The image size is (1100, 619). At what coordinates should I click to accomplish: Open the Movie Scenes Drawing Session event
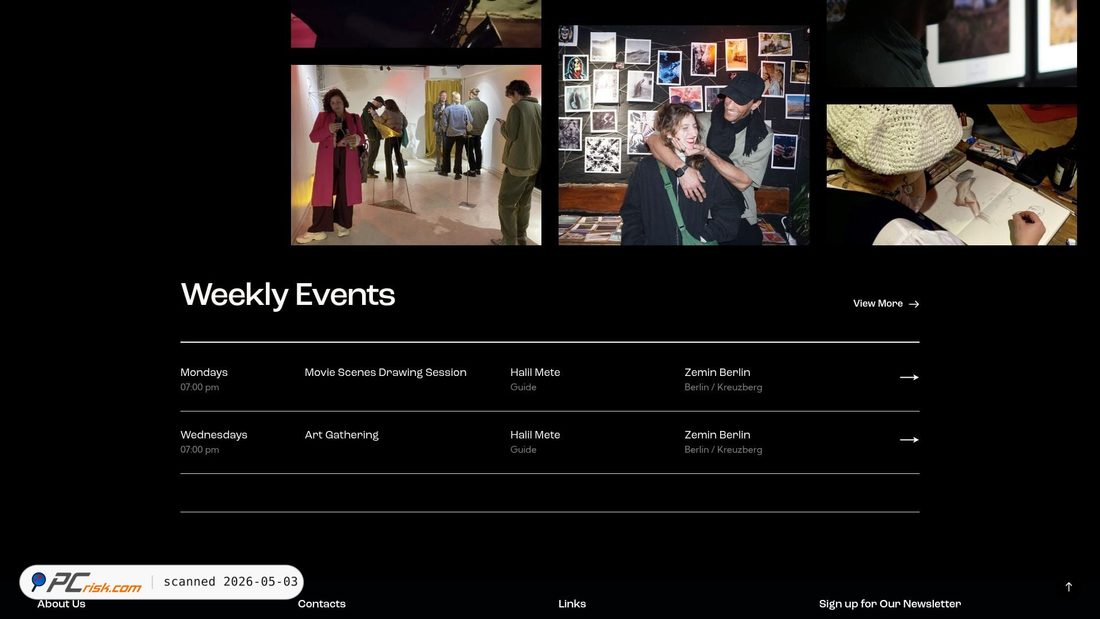(385, 373)
